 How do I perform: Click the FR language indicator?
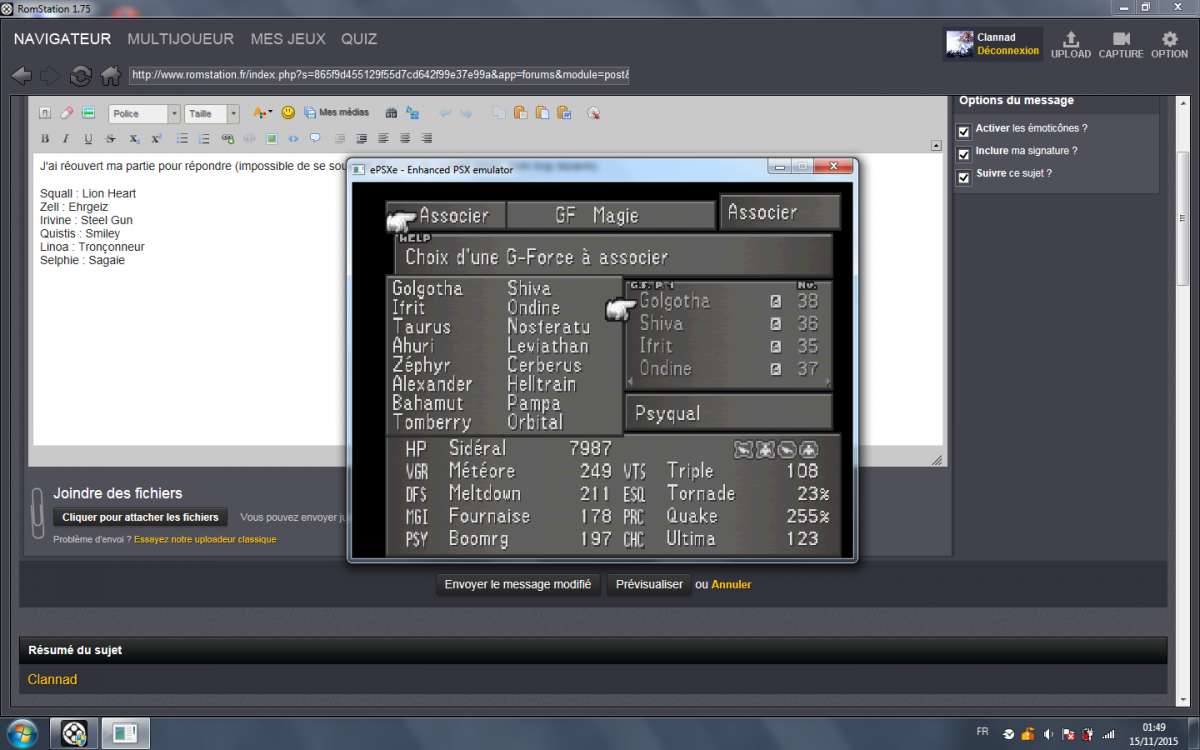983,734
